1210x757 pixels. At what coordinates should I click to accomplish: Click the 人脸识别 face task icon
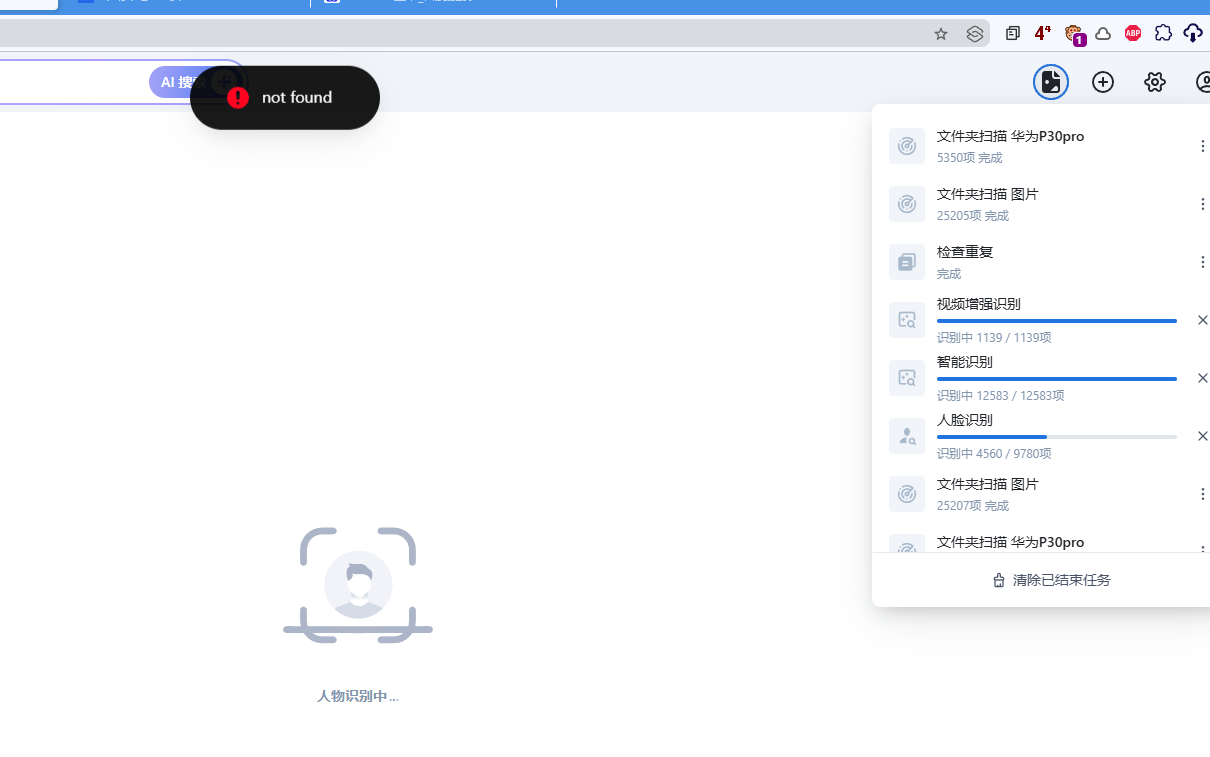(x=907, y=436)
